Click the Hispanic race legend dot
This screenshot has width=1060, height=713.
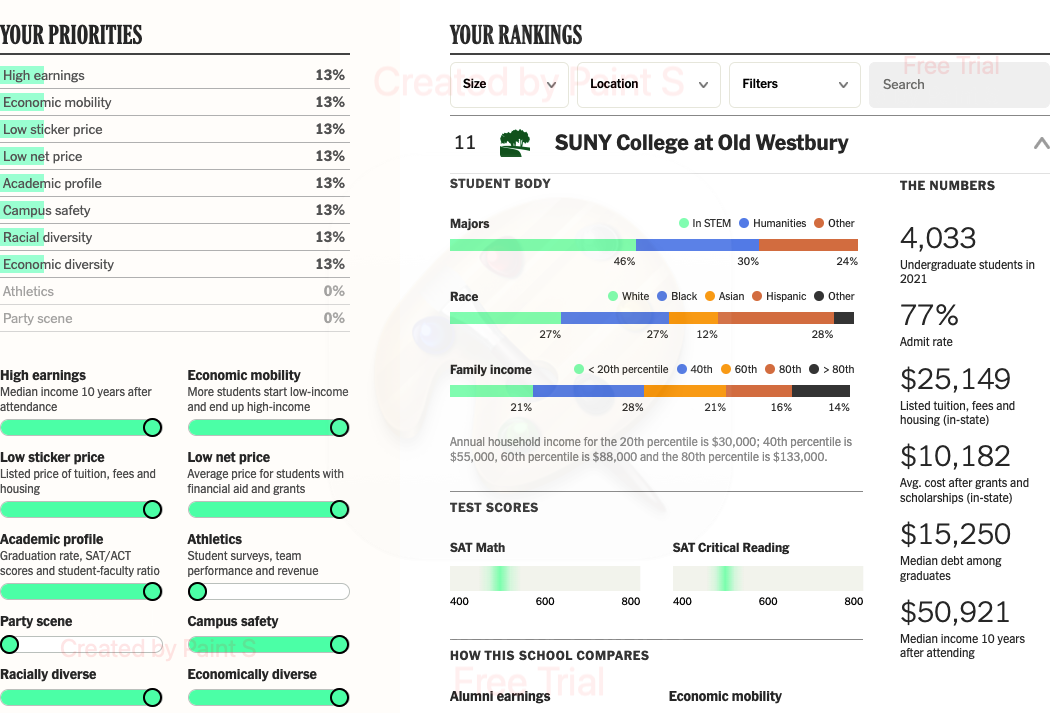click(757, 296)
